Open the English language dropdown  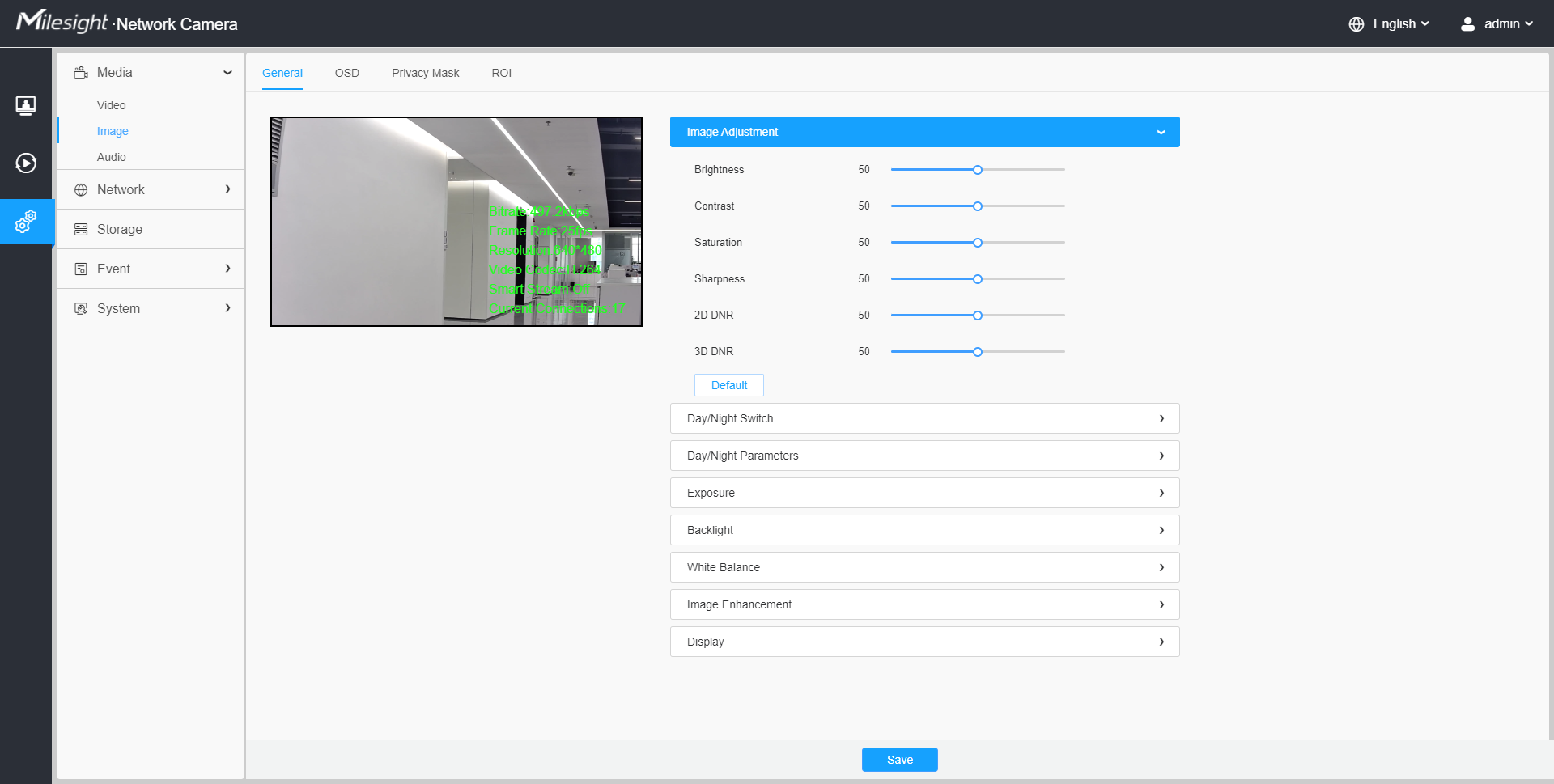[x=1401, y=24]
